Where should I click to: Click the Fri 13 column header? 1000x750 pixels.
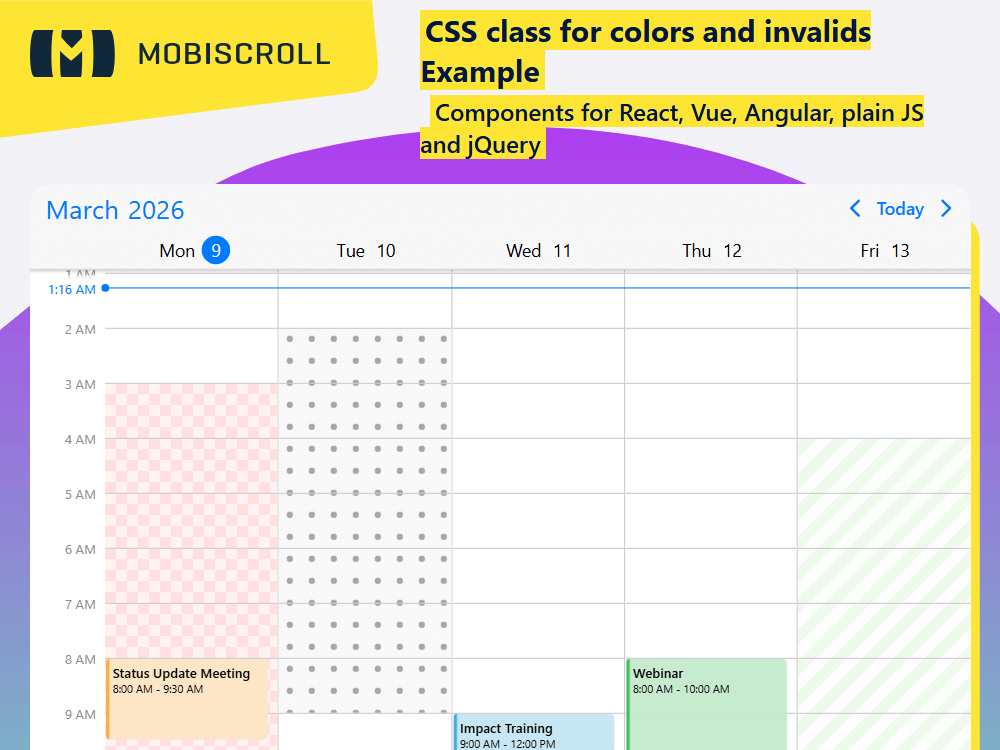884,250
